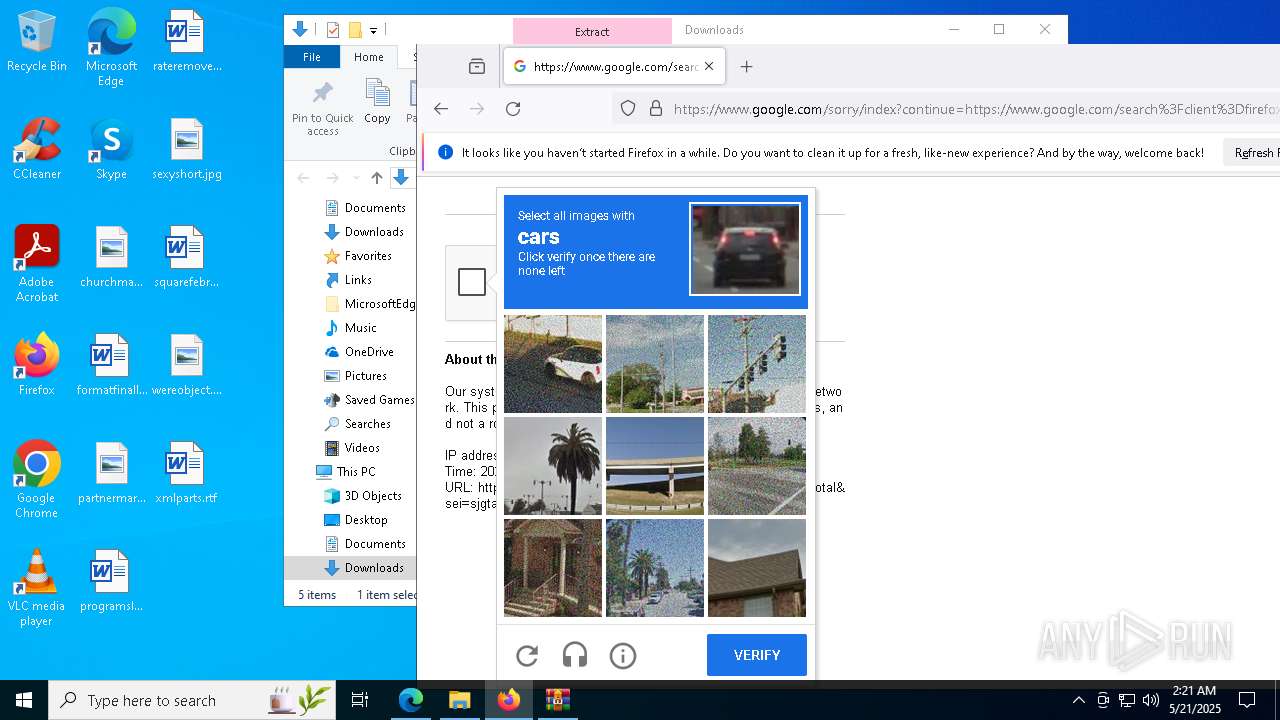Open volume control in tray
The width and height of the screenshot is (1280, 720).
click(x=1151, y=700)
